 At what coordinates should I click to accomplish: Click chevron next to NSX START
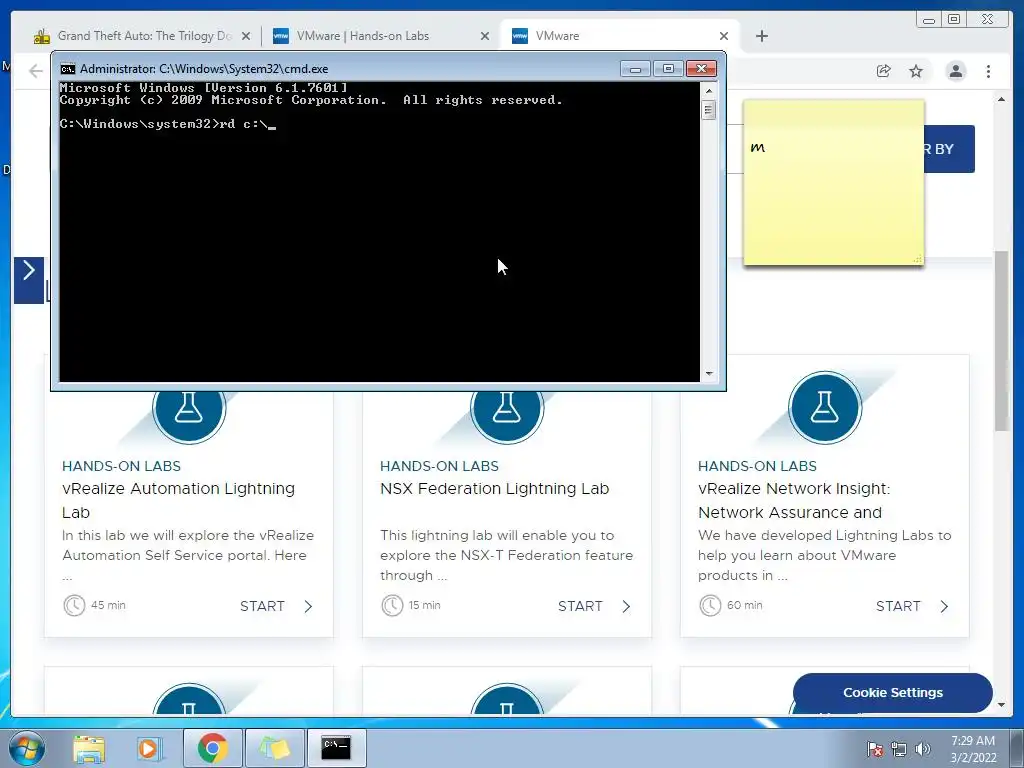point(626,606)
